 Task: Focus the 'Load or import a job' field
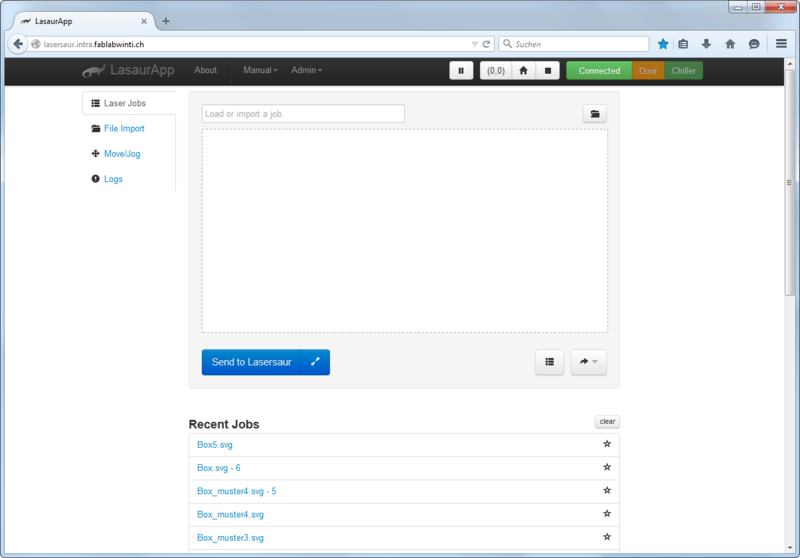[x=303, y=114]
